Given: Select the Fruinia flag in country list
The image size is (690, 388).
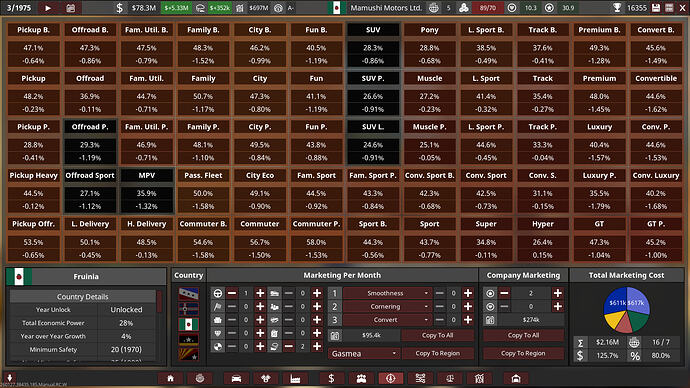Looking at the screenshot, I should (x=188, y=325).
